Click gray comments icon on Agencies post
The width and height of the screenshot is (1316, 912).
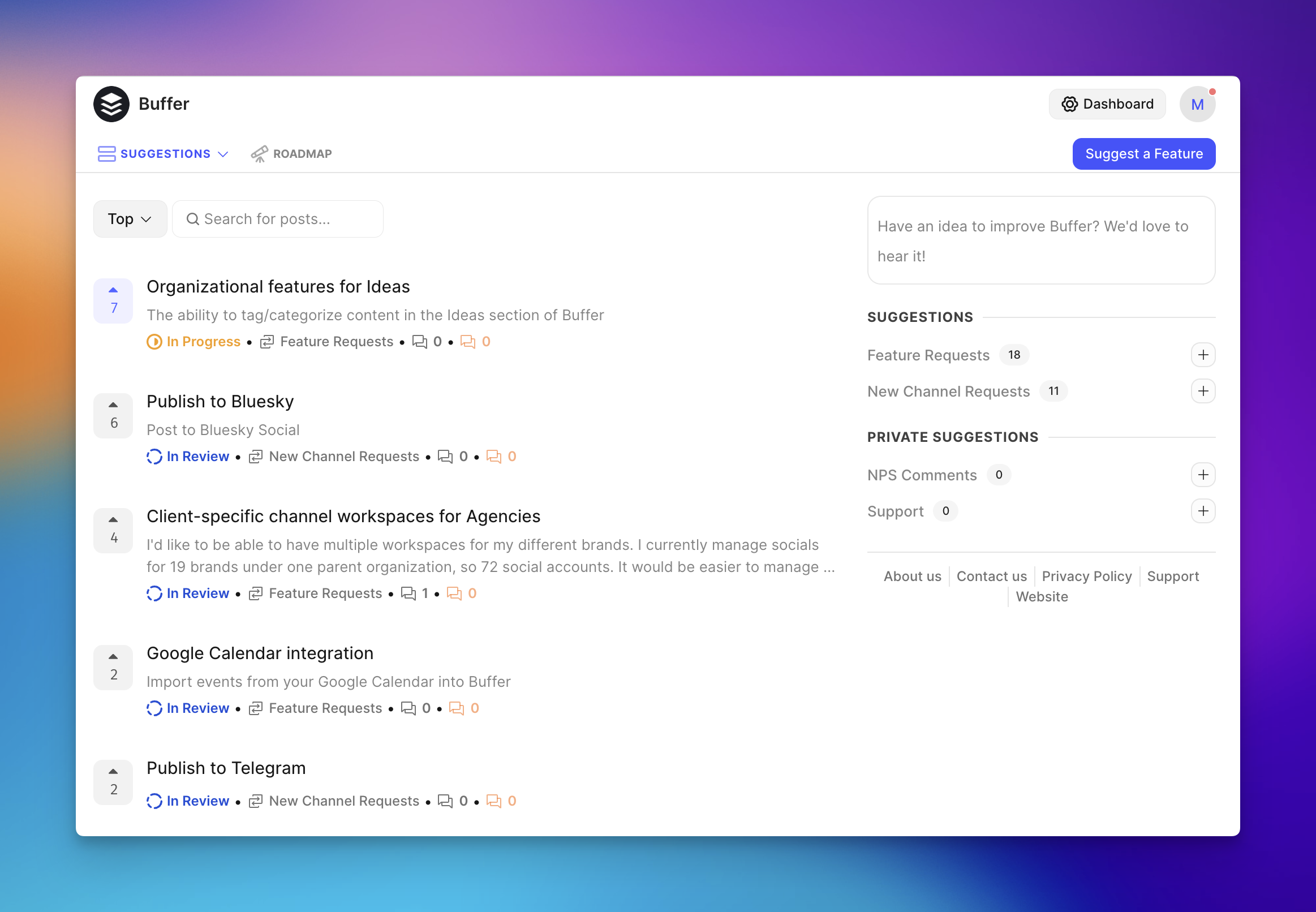[x=408, y=593]
